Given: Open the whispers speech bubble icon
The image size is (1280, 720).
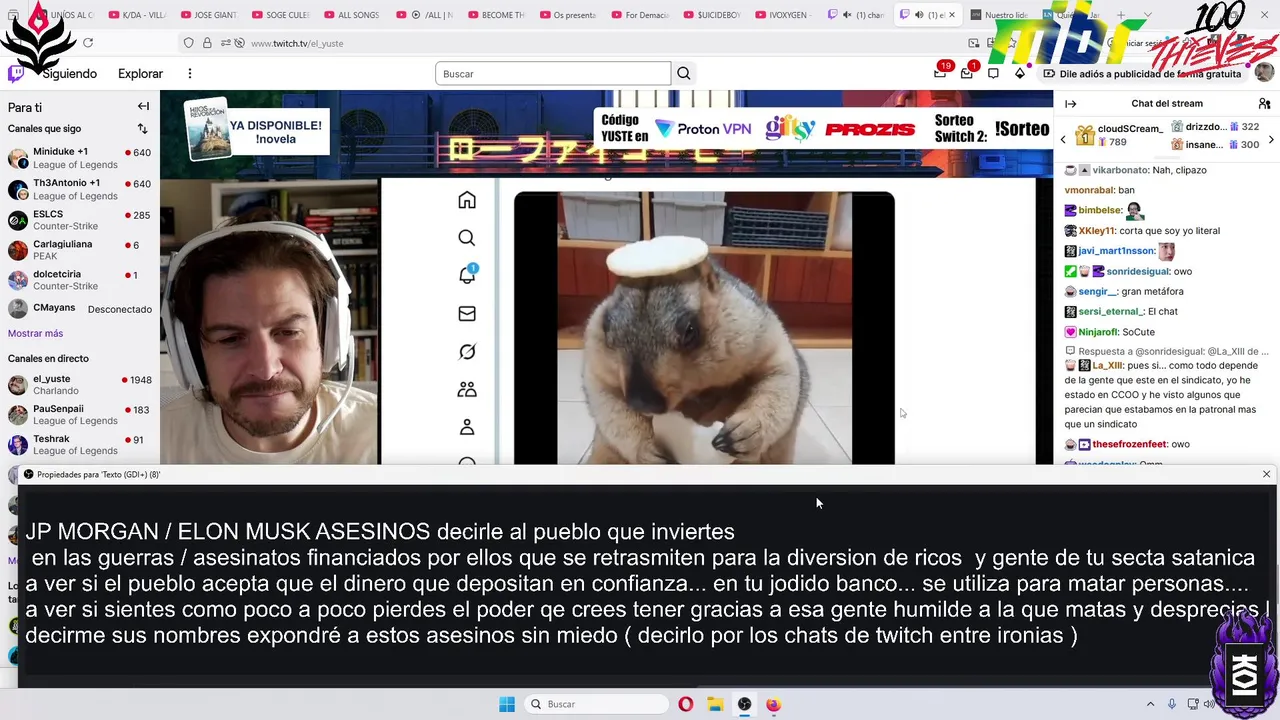Looking at the screenshot, I should pos(993,73).
